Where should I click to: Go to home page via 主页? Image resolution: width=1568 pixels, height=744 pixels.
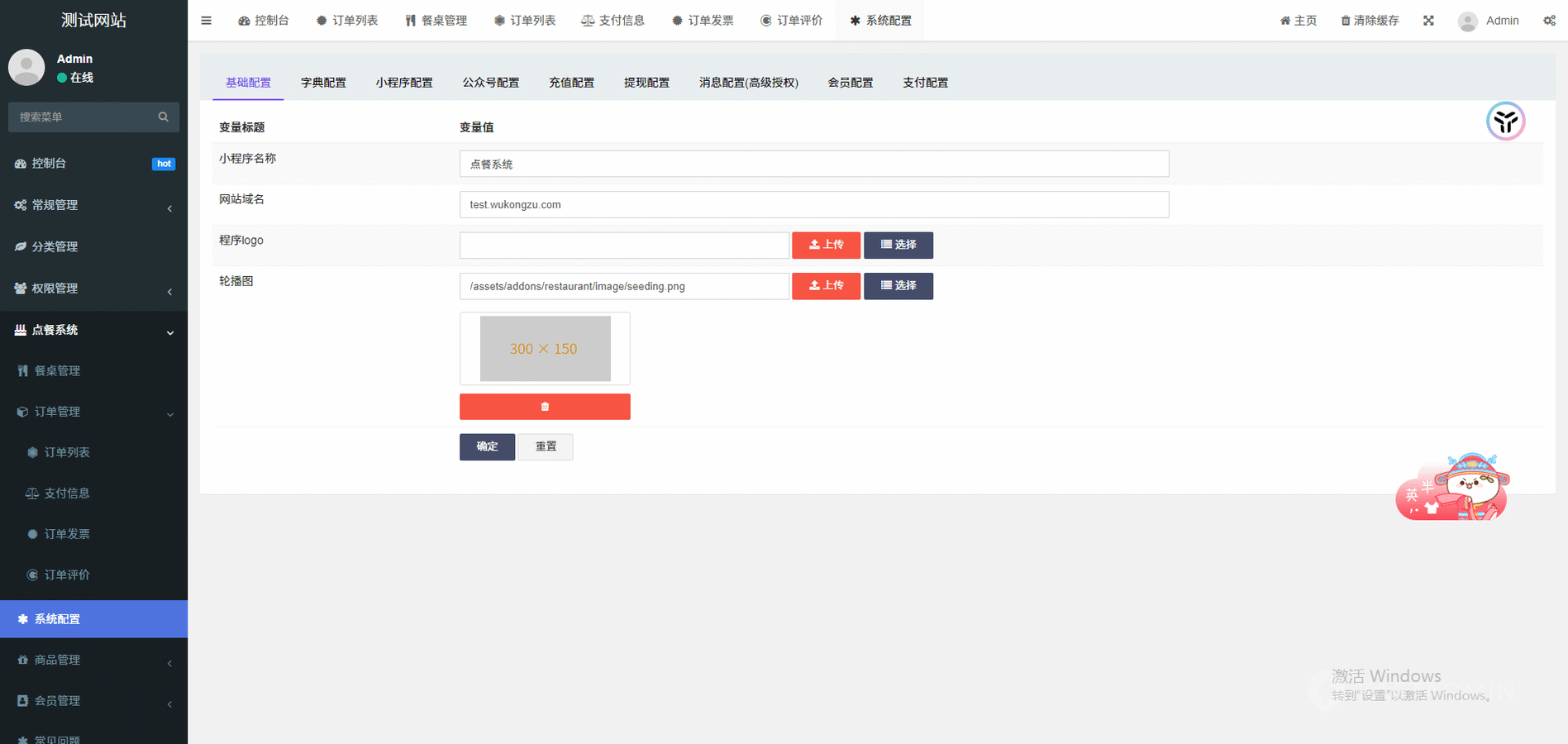1299,21
